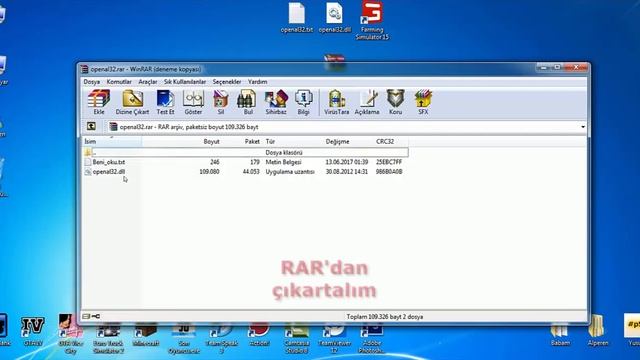The width and height of the screenshot is (640, 360).
Task: Open the Babam folder on desktop
Action: tap(560, 333)
